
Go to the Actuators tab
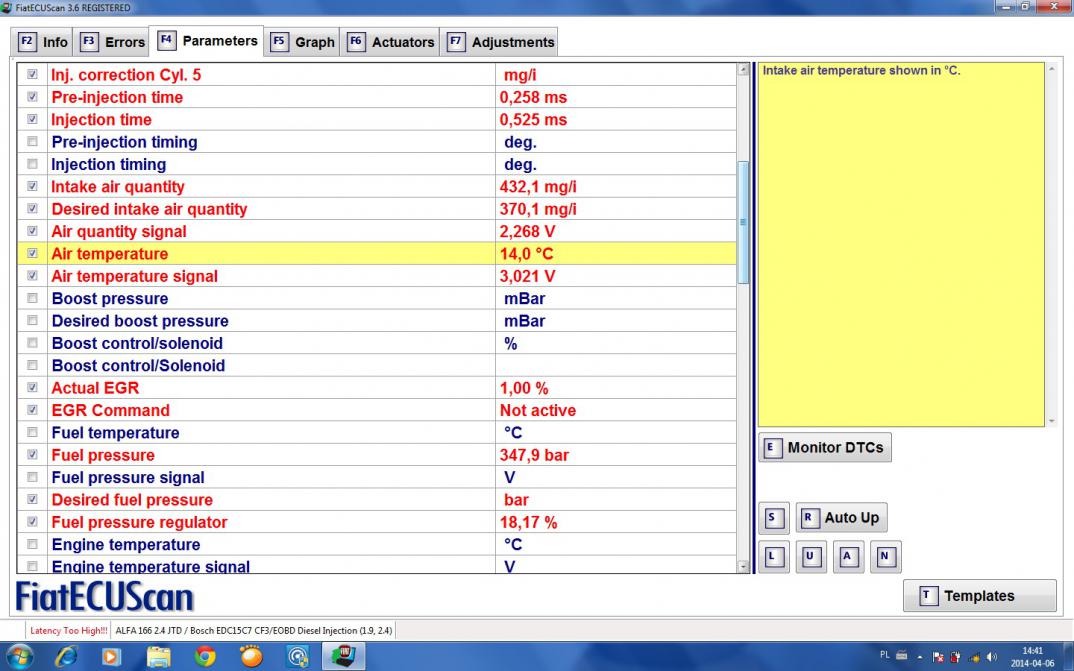[x=391, y=42]
